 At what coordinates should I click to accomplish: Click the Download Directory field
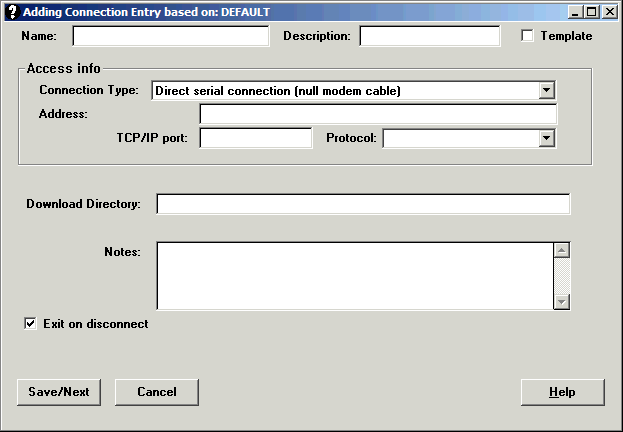pos(362,204)
